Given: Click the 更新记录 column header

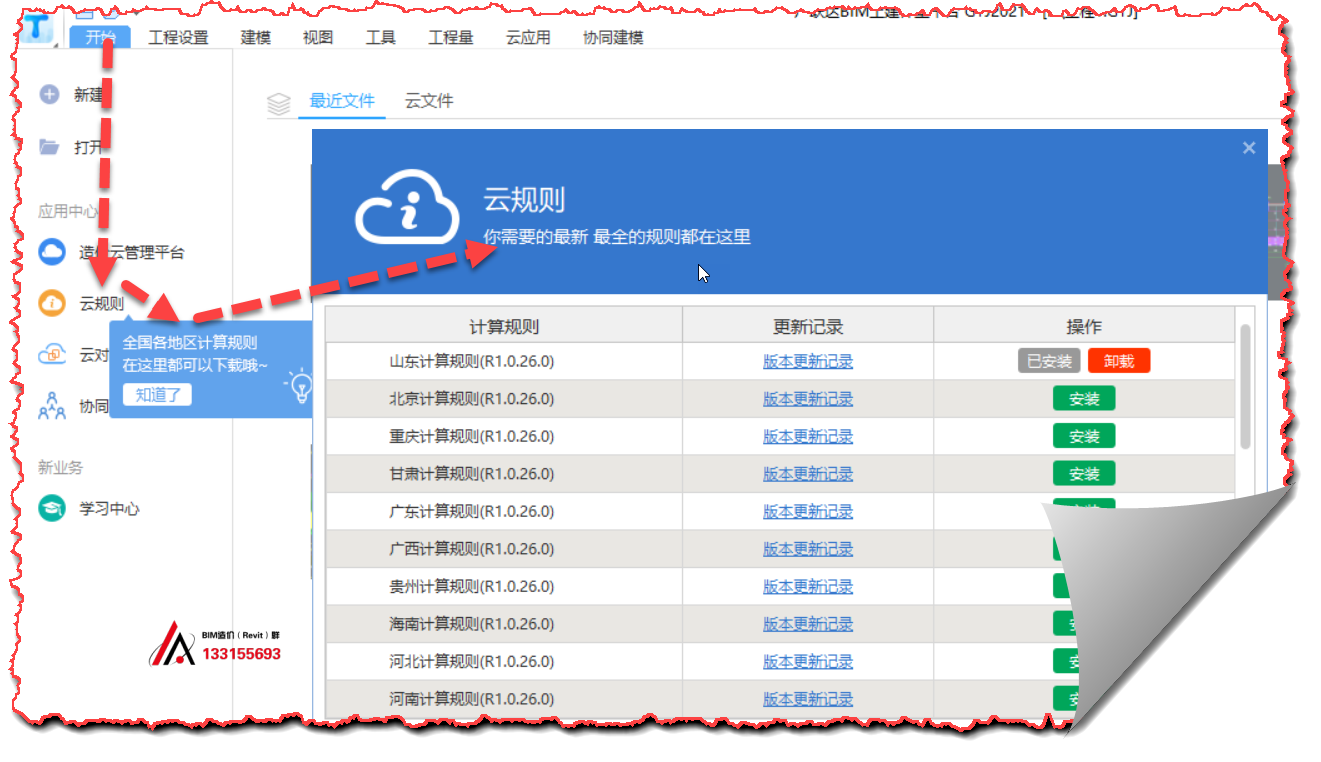Looking at the screenshot, I should click(x=808, y=326).
